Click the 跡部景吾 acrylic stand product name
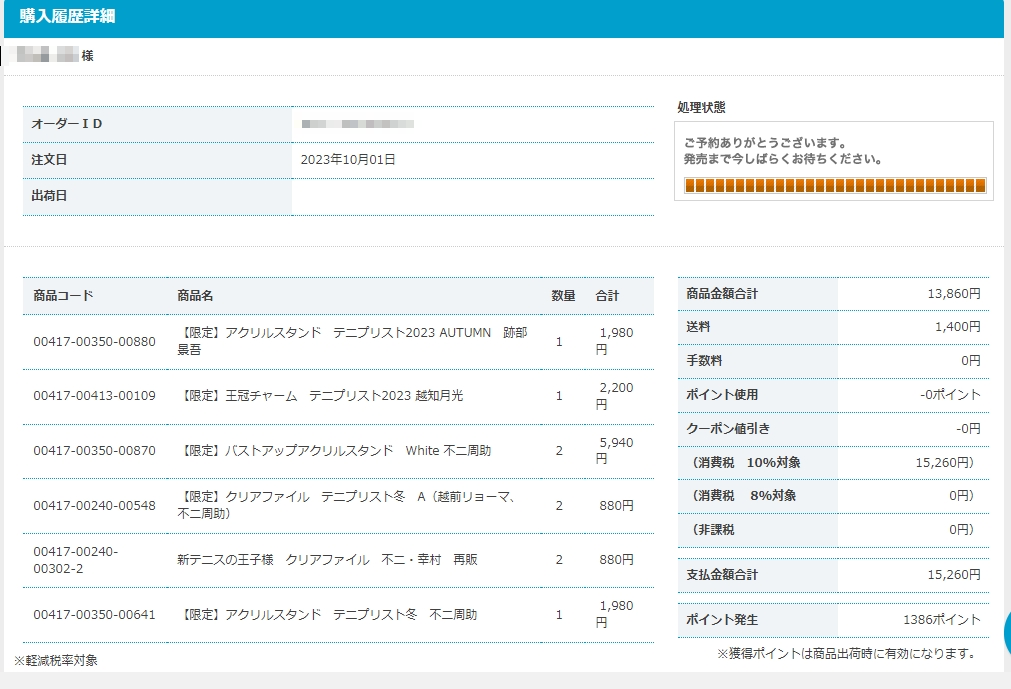Image resolution: width=1011 pixels, height=689 pixels. [353, 341]
